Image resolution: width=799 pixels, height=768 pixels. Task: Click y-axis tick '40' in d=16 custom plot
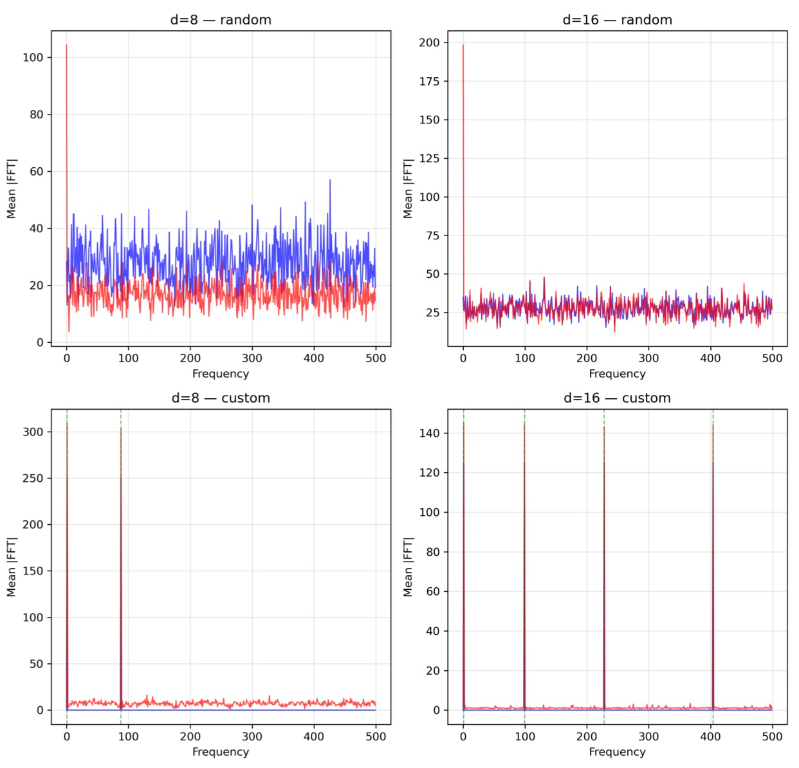coord(433,631)
